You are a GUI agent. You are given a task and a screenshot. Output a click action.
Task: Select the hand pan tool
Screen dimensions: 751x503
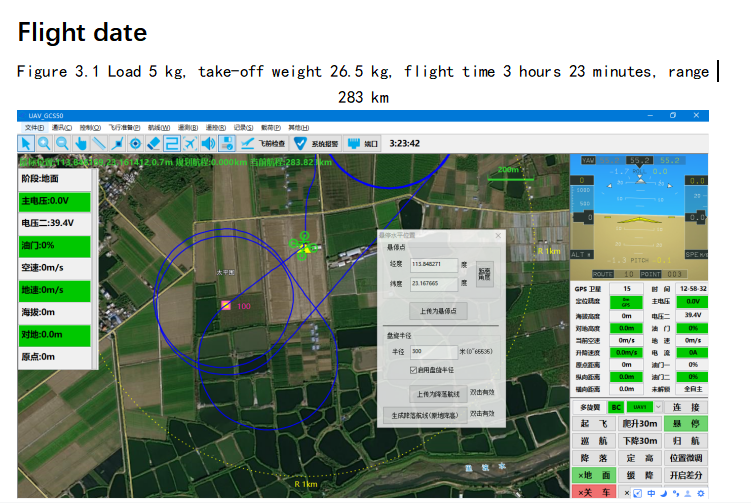point(80,144)
